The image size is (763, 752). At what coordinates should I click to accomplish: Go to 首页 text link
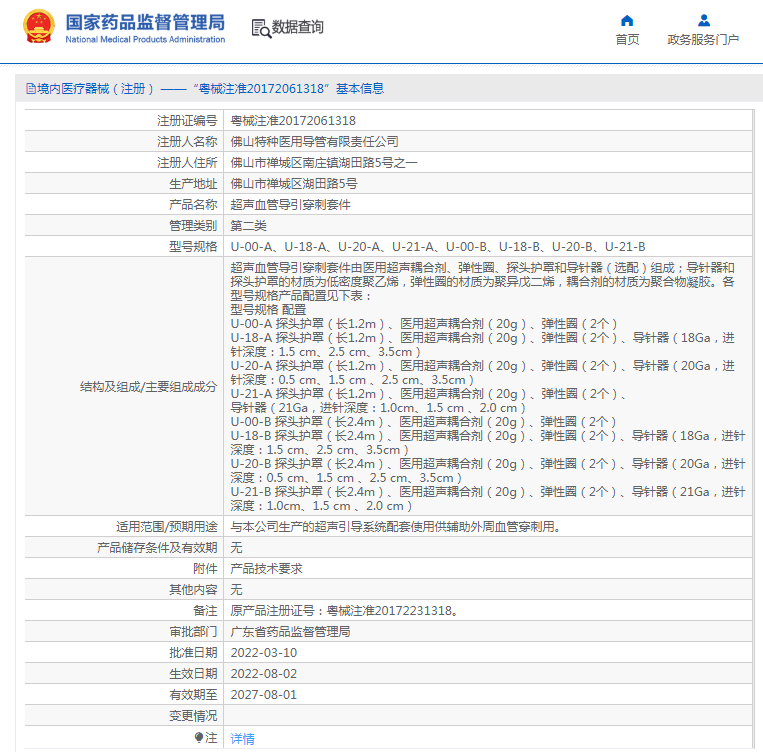(627, 39)
